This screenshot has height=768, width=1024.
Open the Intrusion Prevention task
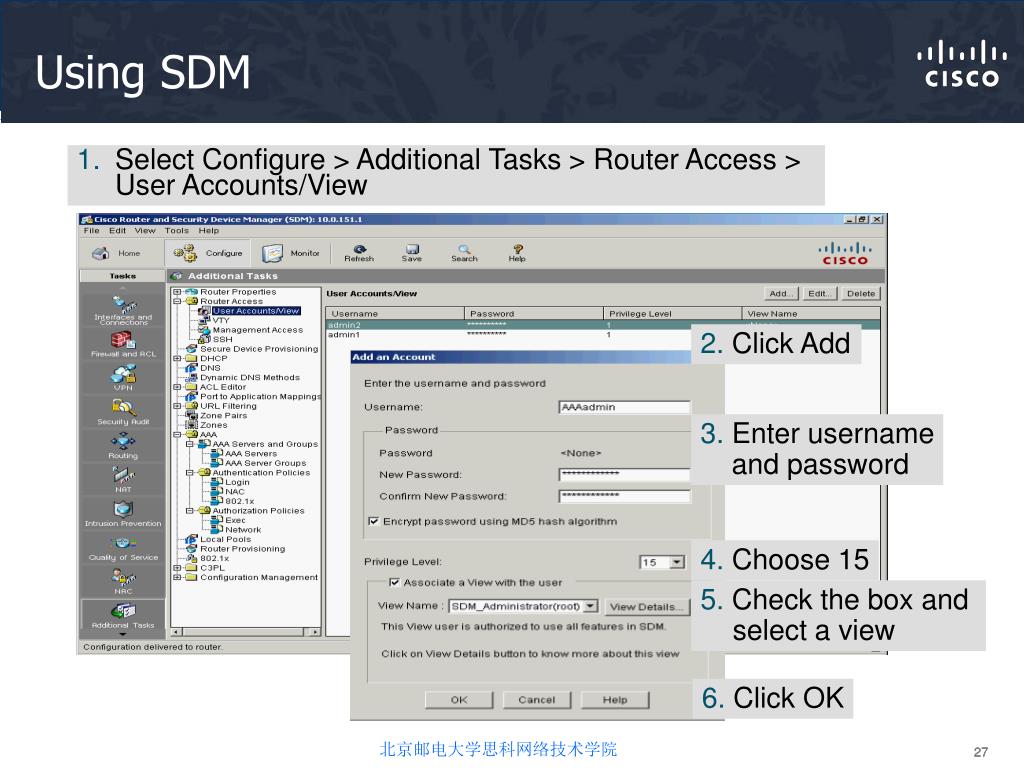[123, 514]
